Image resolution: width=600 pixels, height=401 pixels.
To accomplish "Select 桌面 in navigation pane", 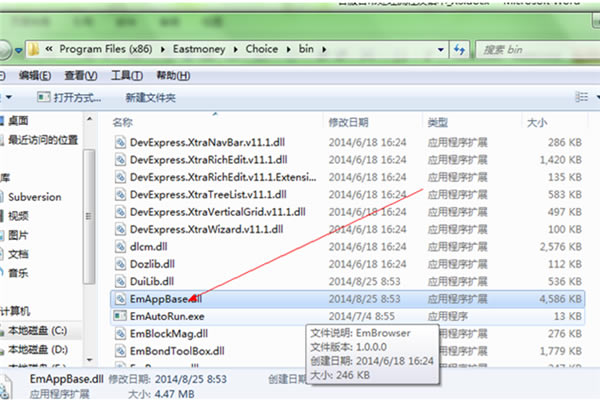I will [x=18, y=121].
